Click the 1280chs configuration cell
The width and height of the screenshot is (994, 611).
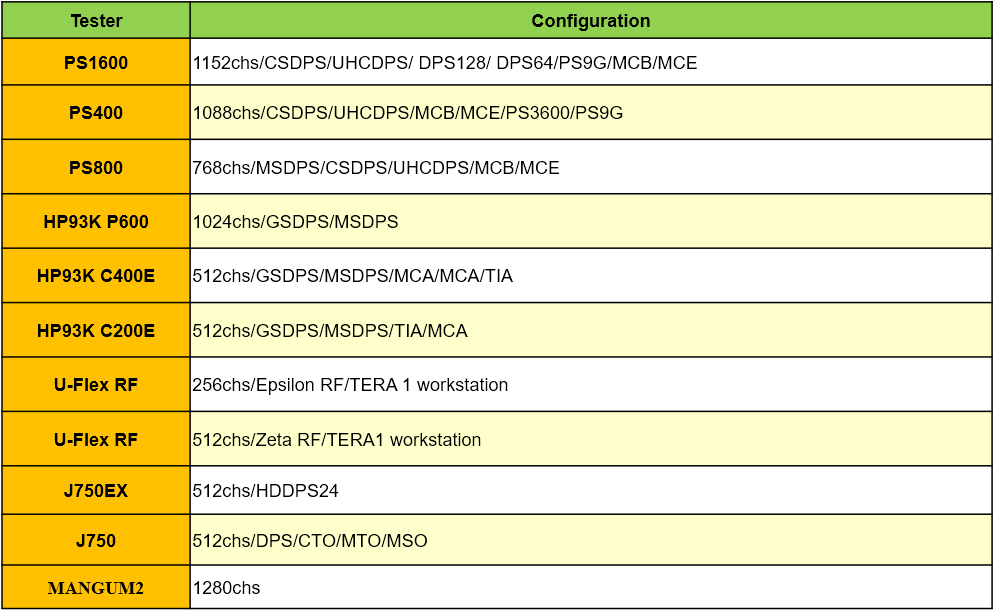tap(591, 588)
